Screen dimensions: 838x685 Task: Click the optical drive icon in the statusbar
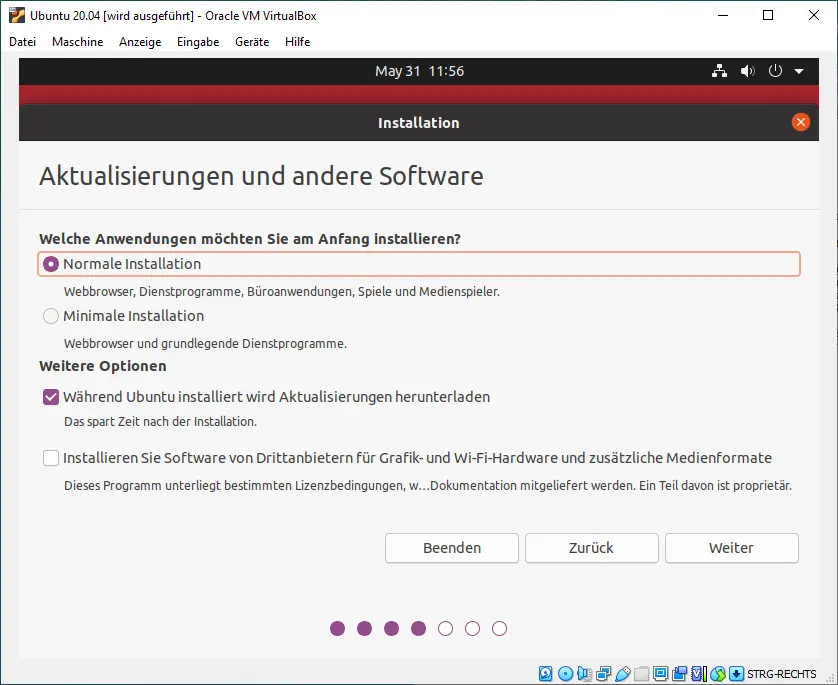coord(564,673)
